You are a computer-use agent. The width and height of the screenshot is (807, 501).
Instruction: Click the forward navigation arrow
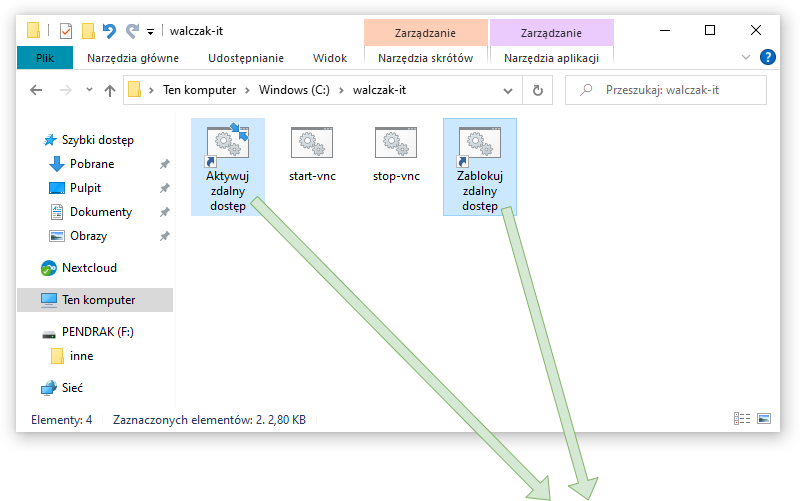click(66, 90)
